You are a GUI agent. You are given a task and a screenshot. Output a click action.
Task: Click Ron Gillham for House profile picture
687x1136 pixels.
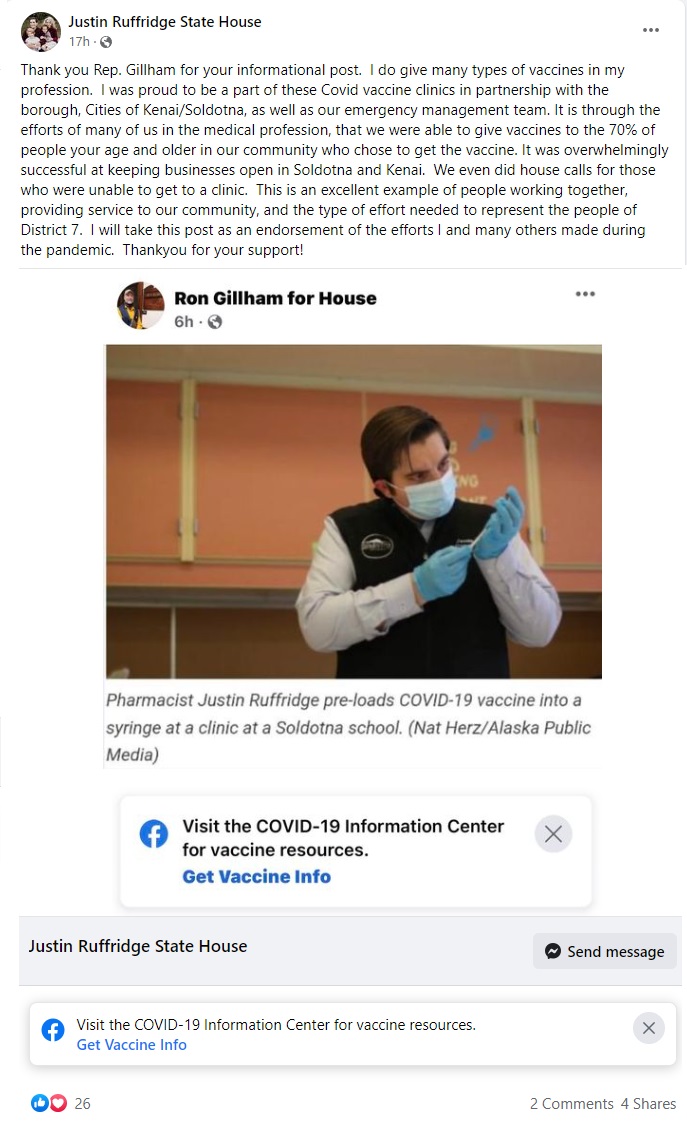(141, 305)
